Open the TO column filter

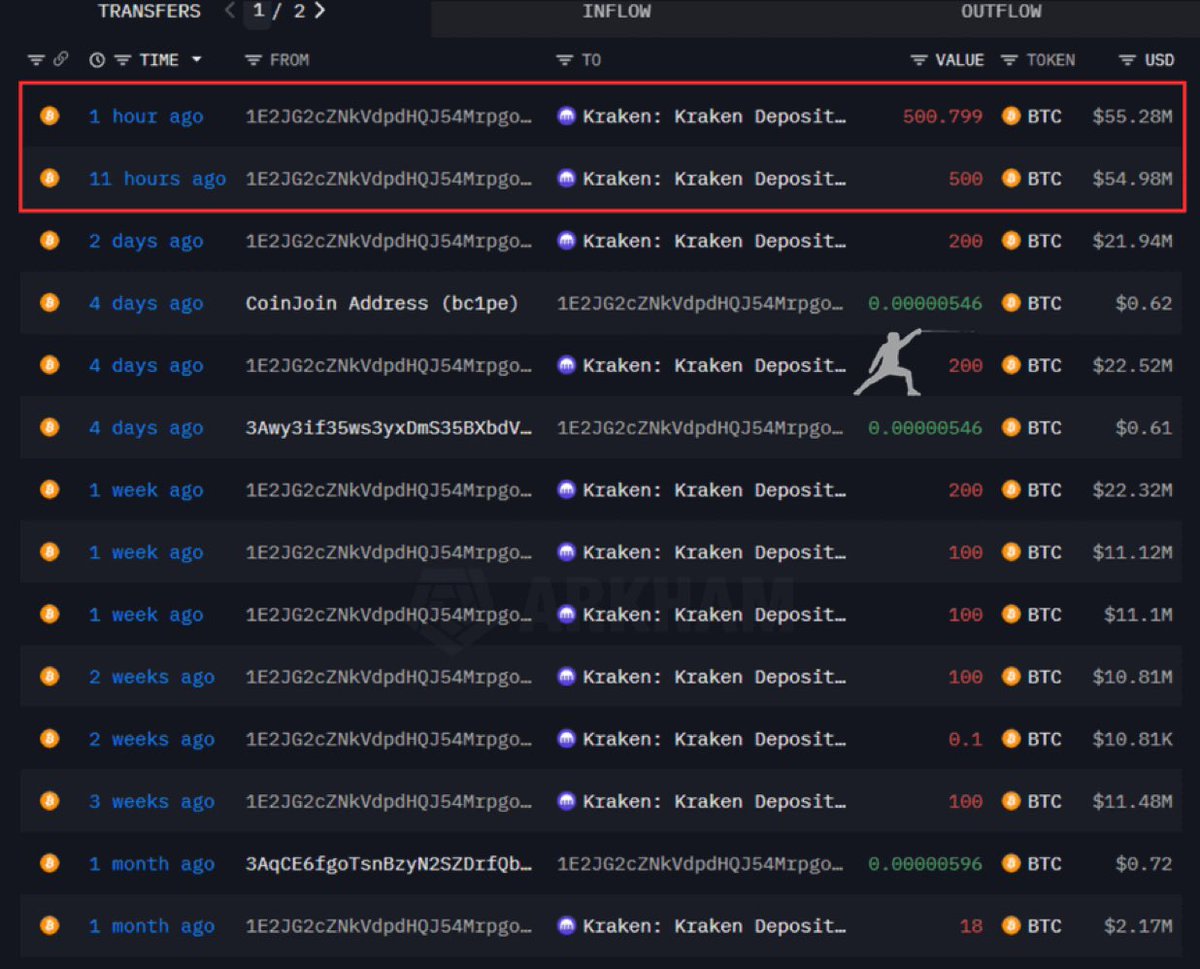click(565, 60)
